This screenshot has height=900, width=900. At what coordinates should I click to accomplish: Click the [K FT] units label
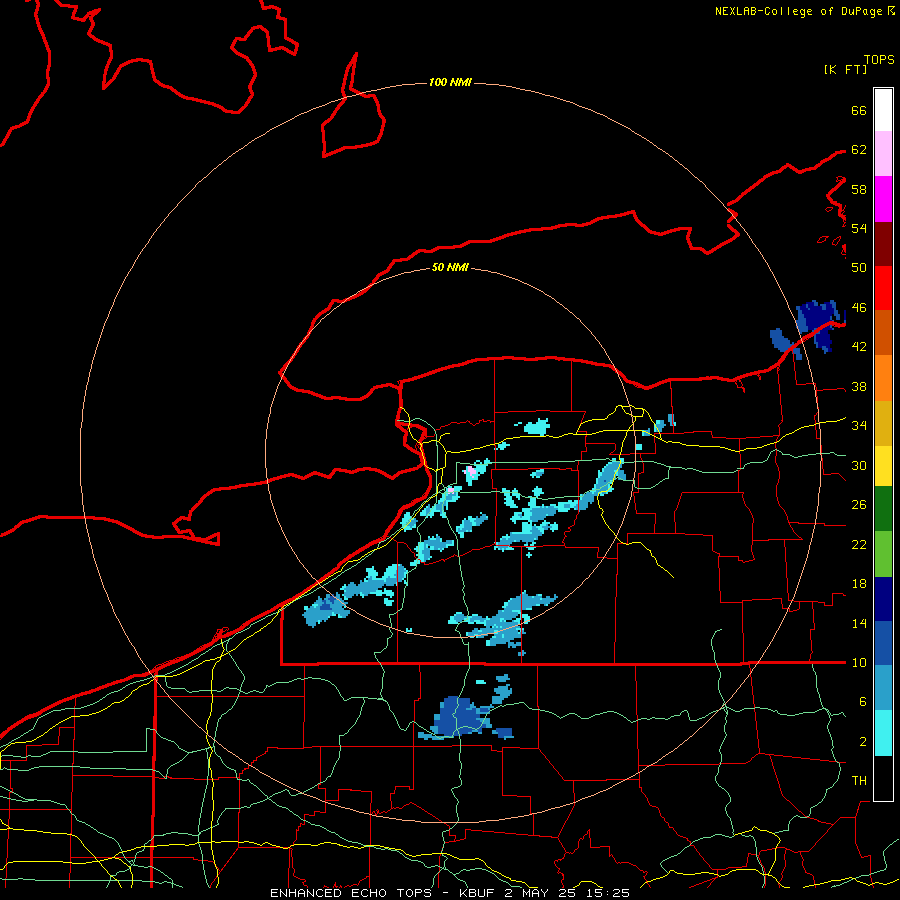tap(845, 70)
